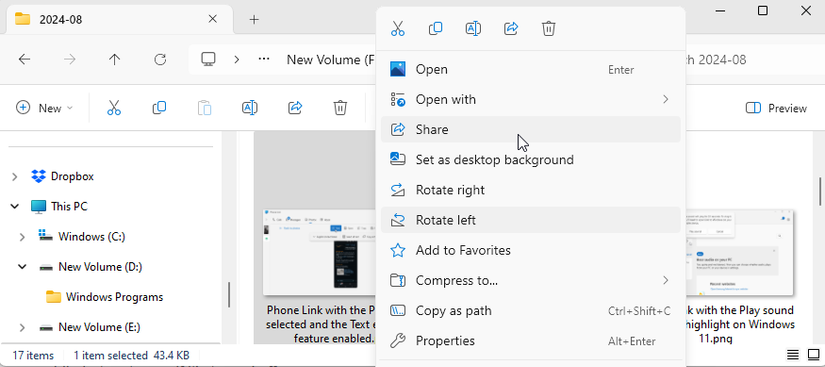Click the Forward navigation arrow
Viewport: 825px width, 367px height.
[x=69, y=59]
